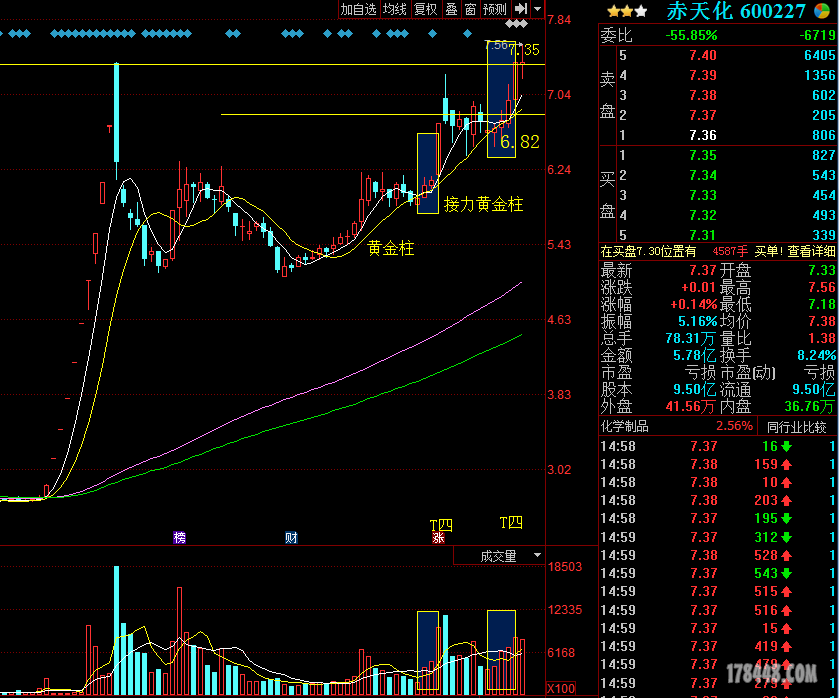Click the 委比 value -55.85%
This screenshot has width=839, height=698.
click(x=691, y=35)
